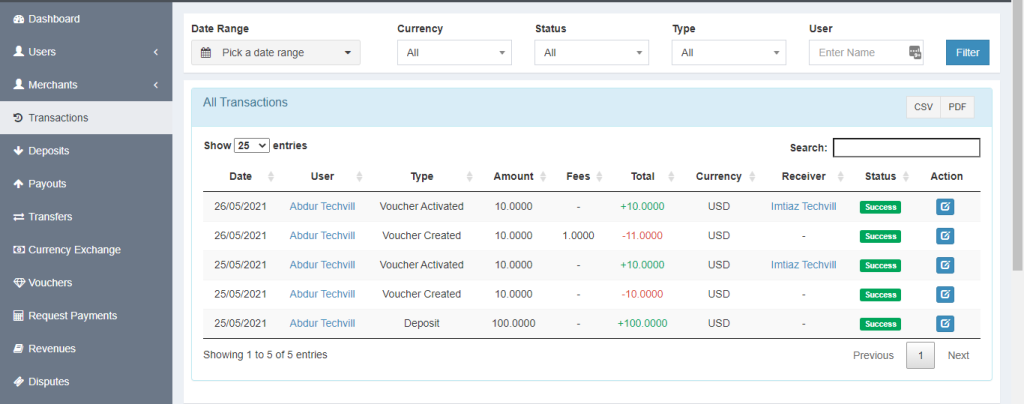Click edit icon for 26/05/2021 Voucher Created row
The image size is (1024, 404).
(945, 236)
